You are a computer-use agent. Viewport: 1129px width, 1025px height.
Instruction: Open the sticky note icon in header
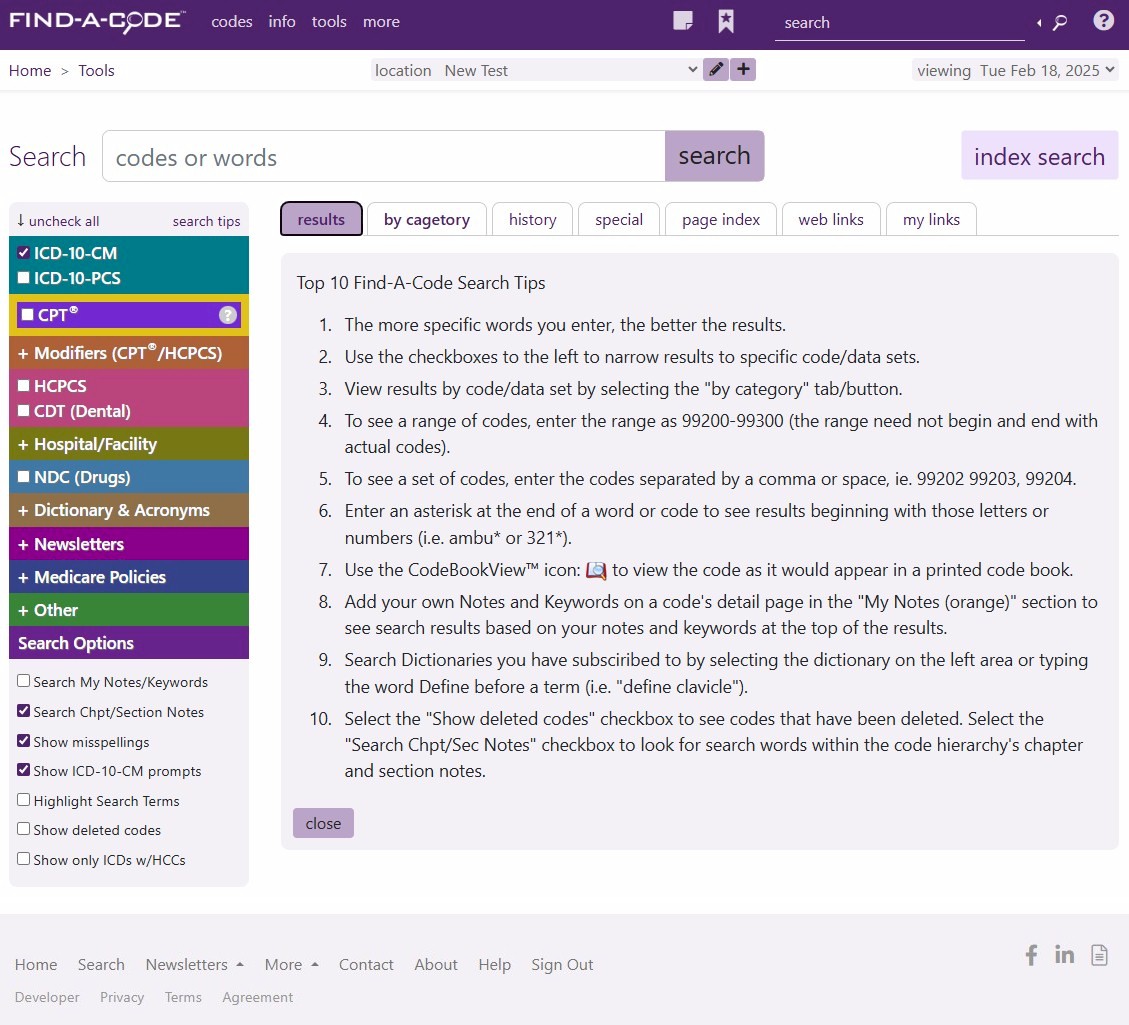[683, 21]
